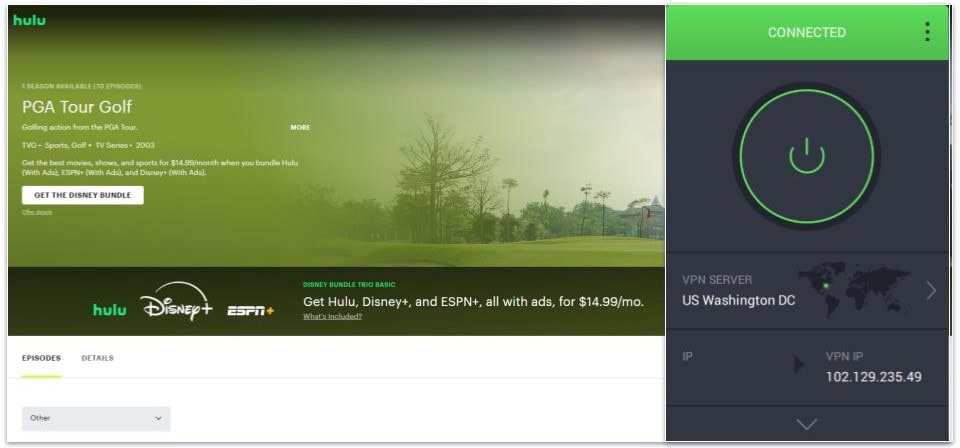960x448 pixels.
Task: Toggle the VPN power button off
Action: [806, 156]
